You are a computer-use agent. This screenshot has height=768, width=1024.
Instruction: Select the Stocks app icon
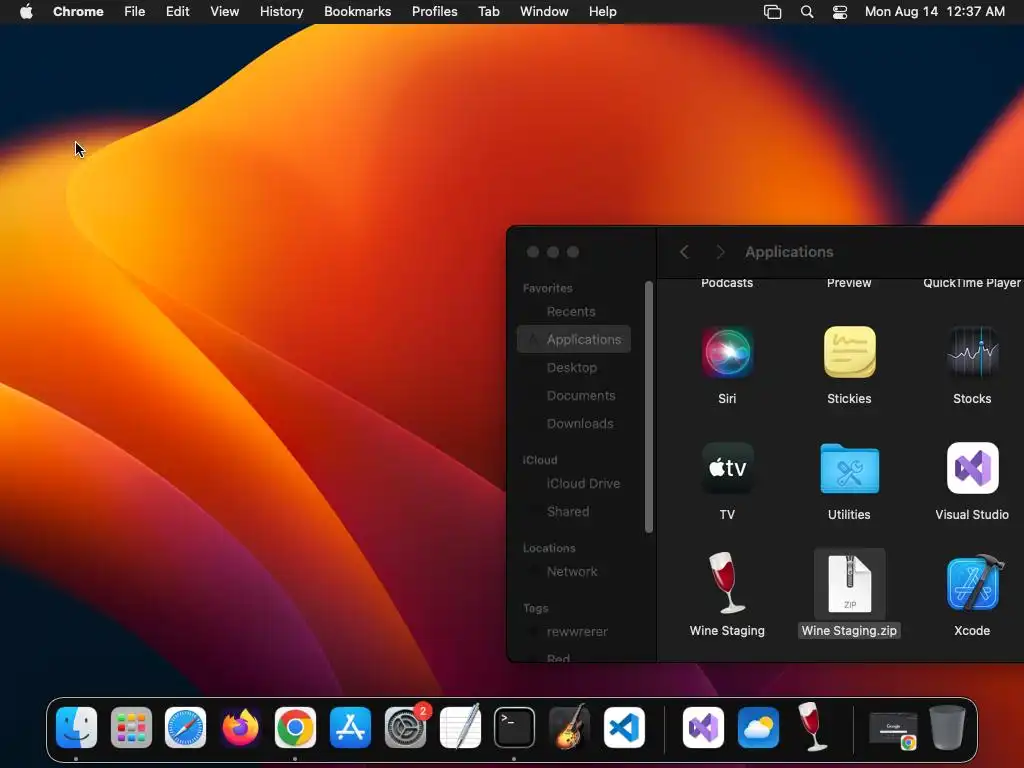point(972,353)
